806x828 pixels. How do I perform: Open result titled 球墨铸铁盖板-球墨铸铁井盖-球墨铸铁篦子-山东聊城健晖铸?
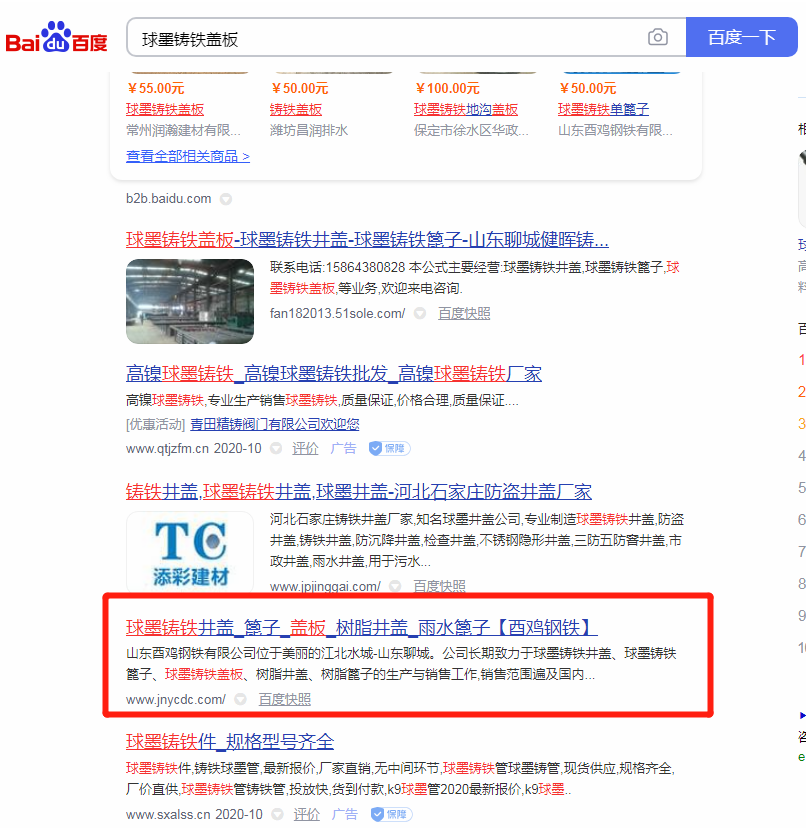[x=367, y=240]
